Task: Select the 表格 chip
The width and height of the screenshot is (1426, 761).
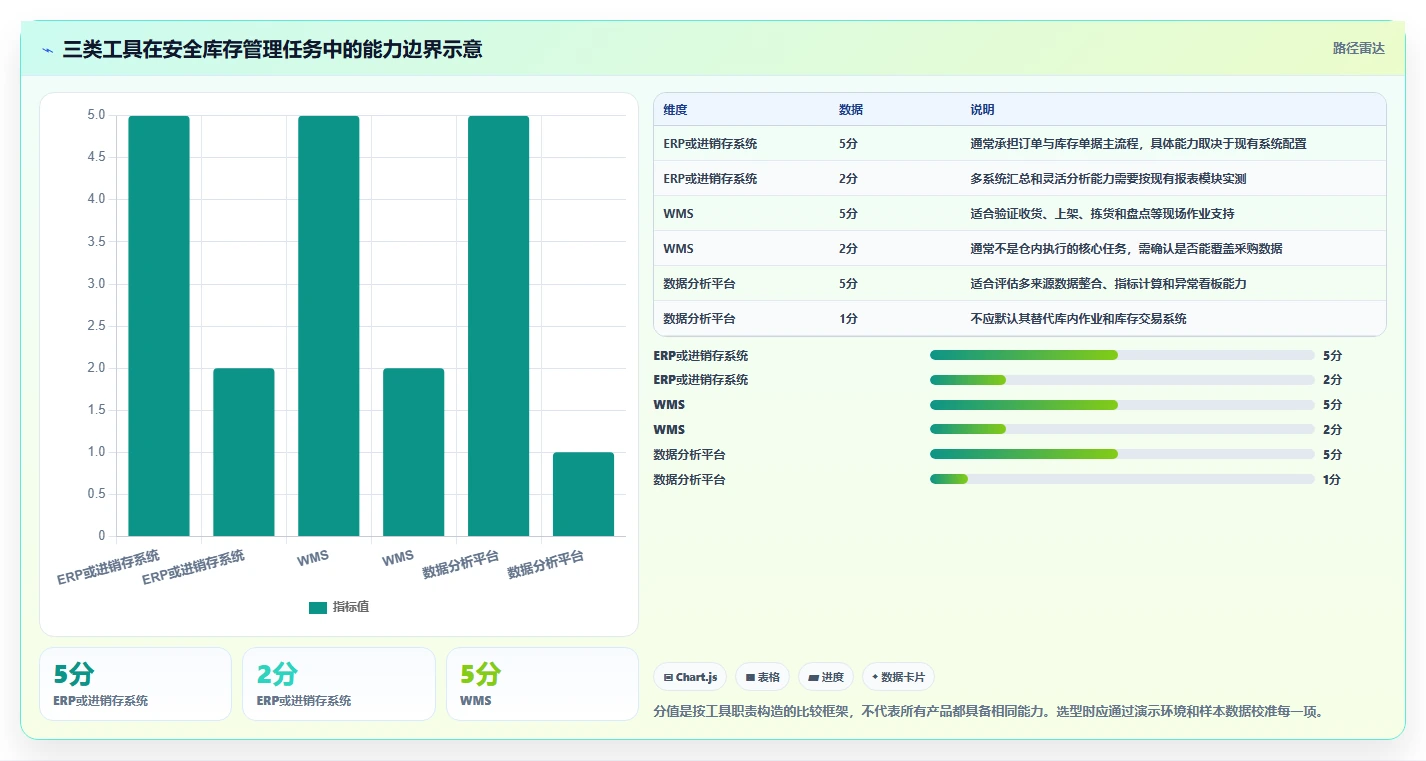Action: [762, 677]
